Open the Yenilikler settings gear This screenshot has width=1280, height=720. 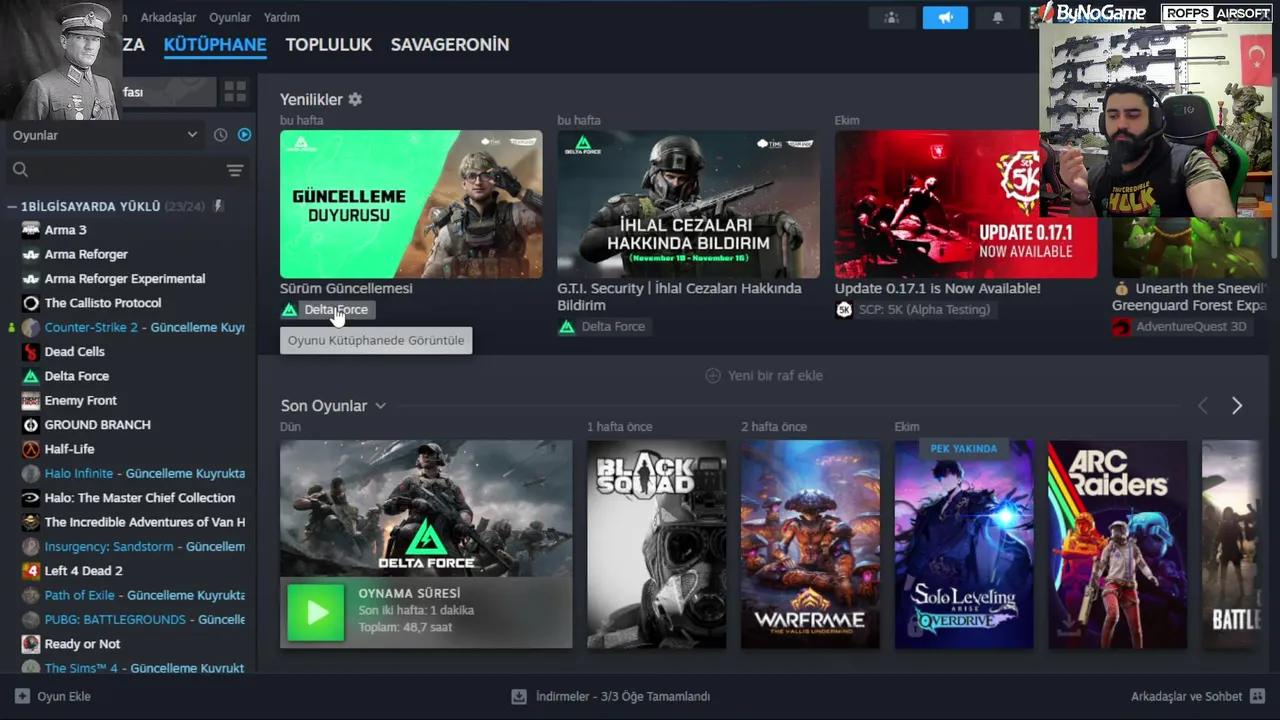355,100
